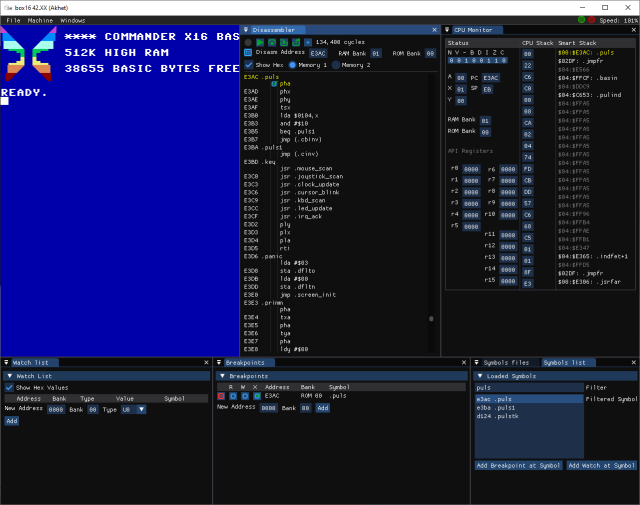Open Watch list panel dropdown triangle menu

tap(6, 363)
